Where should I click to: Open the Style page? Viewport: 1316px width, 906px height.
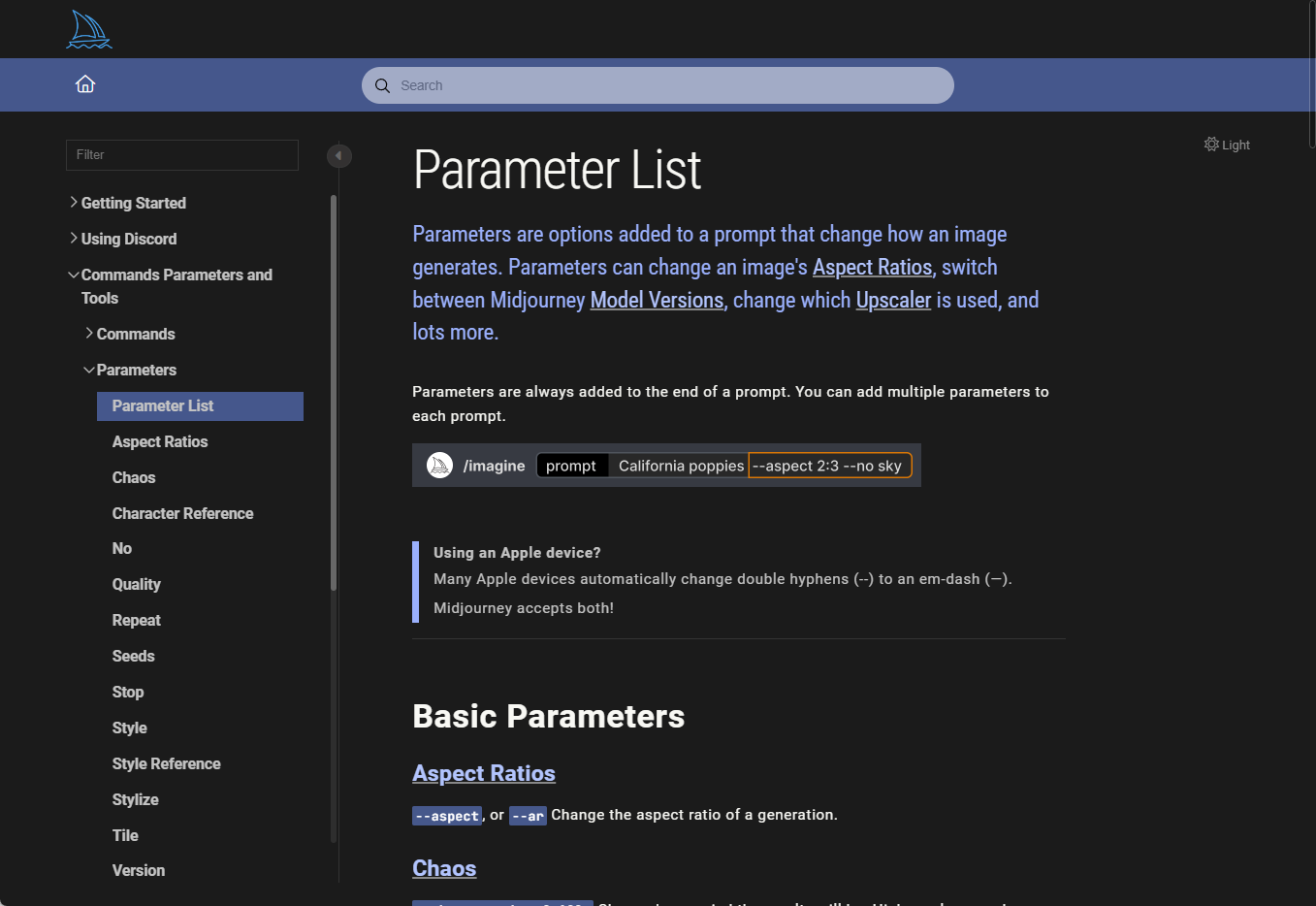click(x=130, y=728)
